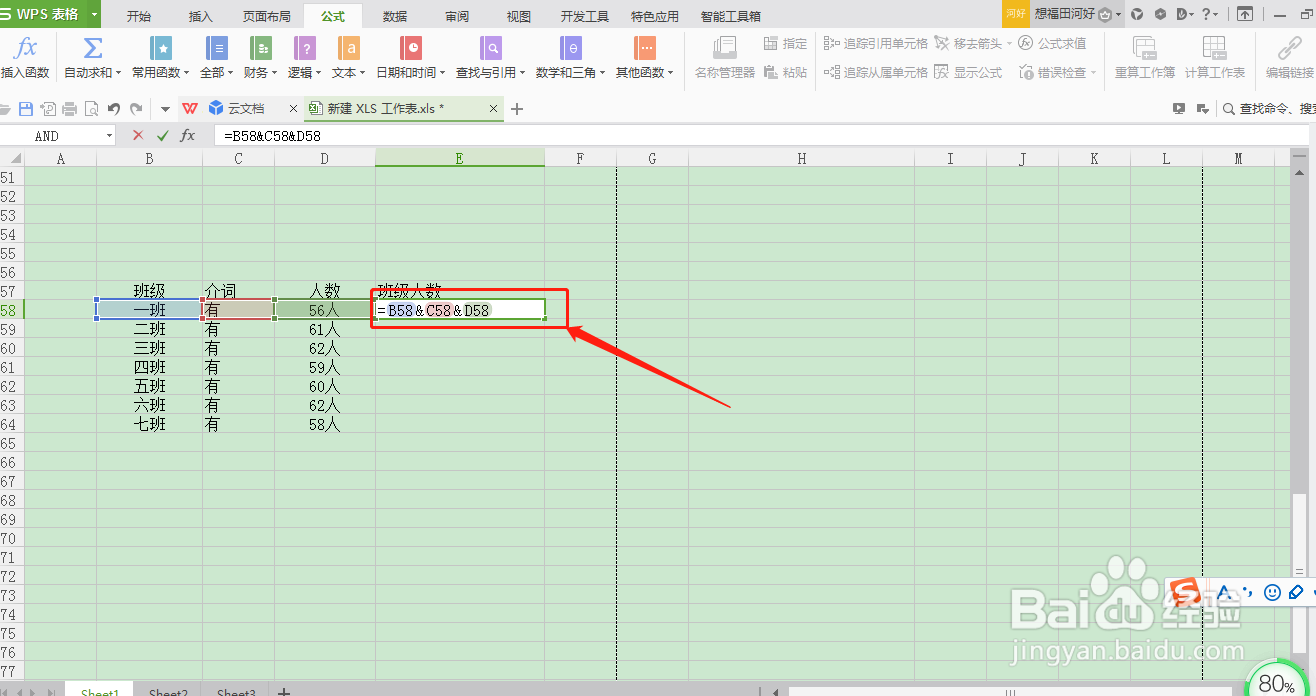This screenshot has height=696, width=1316.
Task: Click the Print icon in quick access toolbar
Action: pyautogui.click(x=70, y=109)
